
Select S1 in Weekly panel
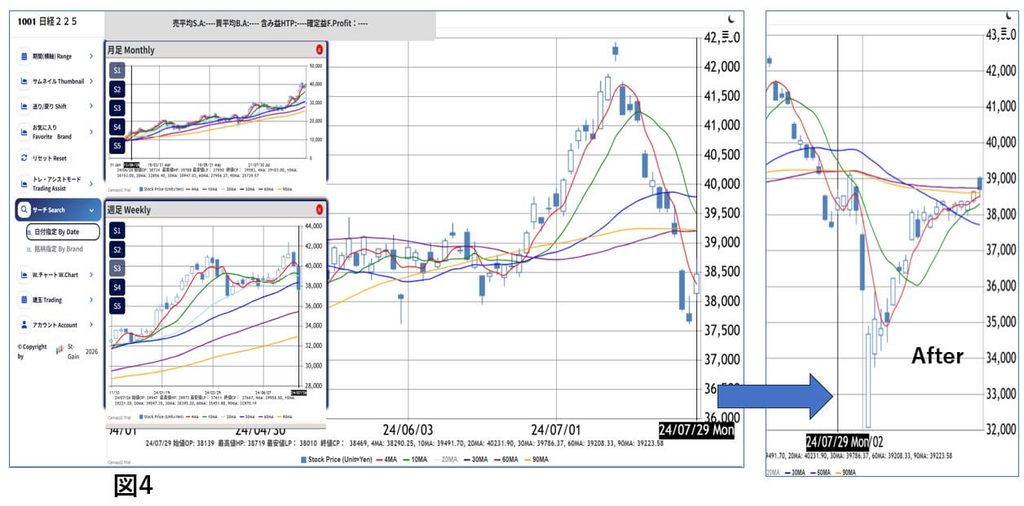[x=117, y=230]
